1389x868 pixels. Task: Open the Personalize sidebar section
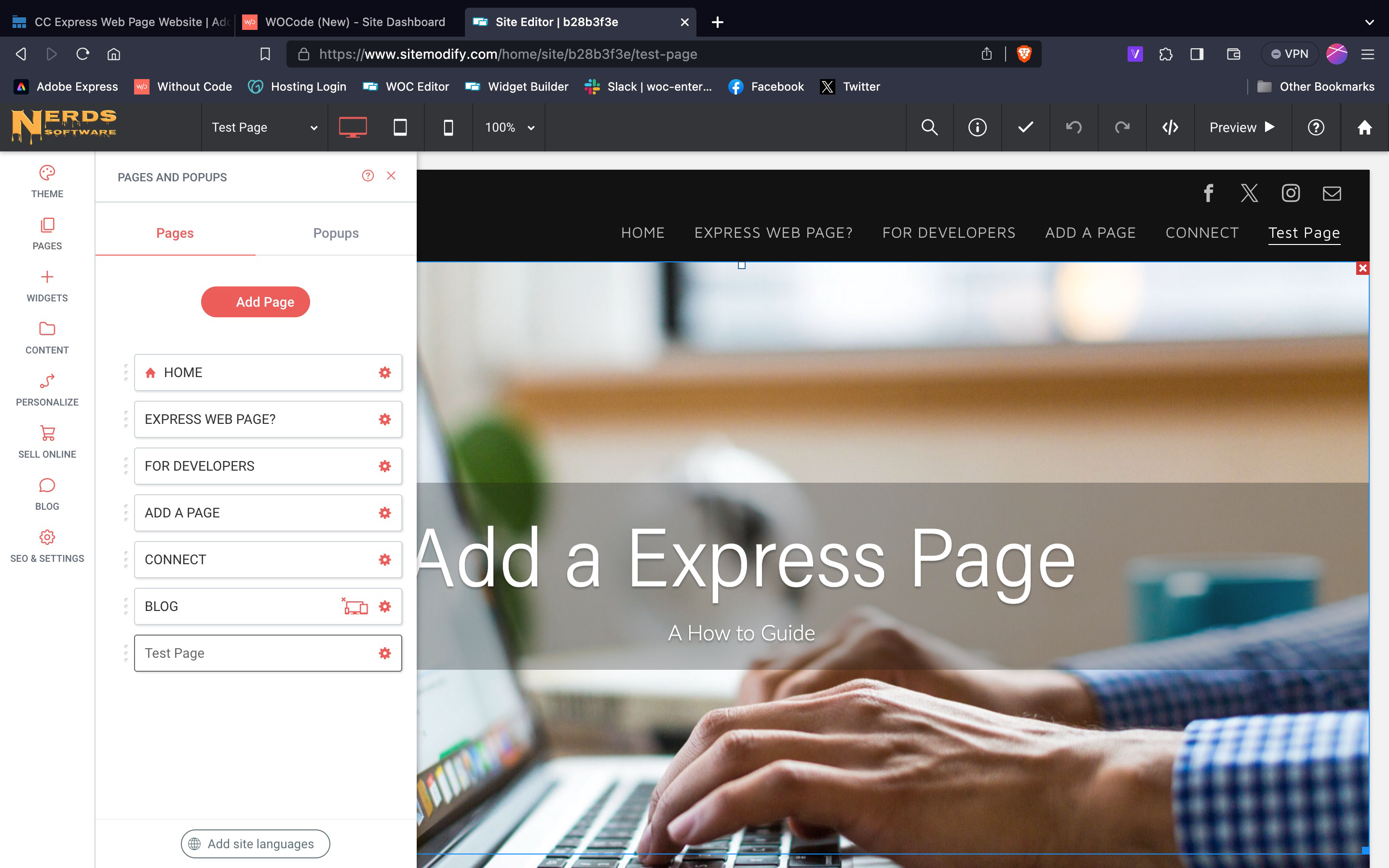(x=47, y=390)
